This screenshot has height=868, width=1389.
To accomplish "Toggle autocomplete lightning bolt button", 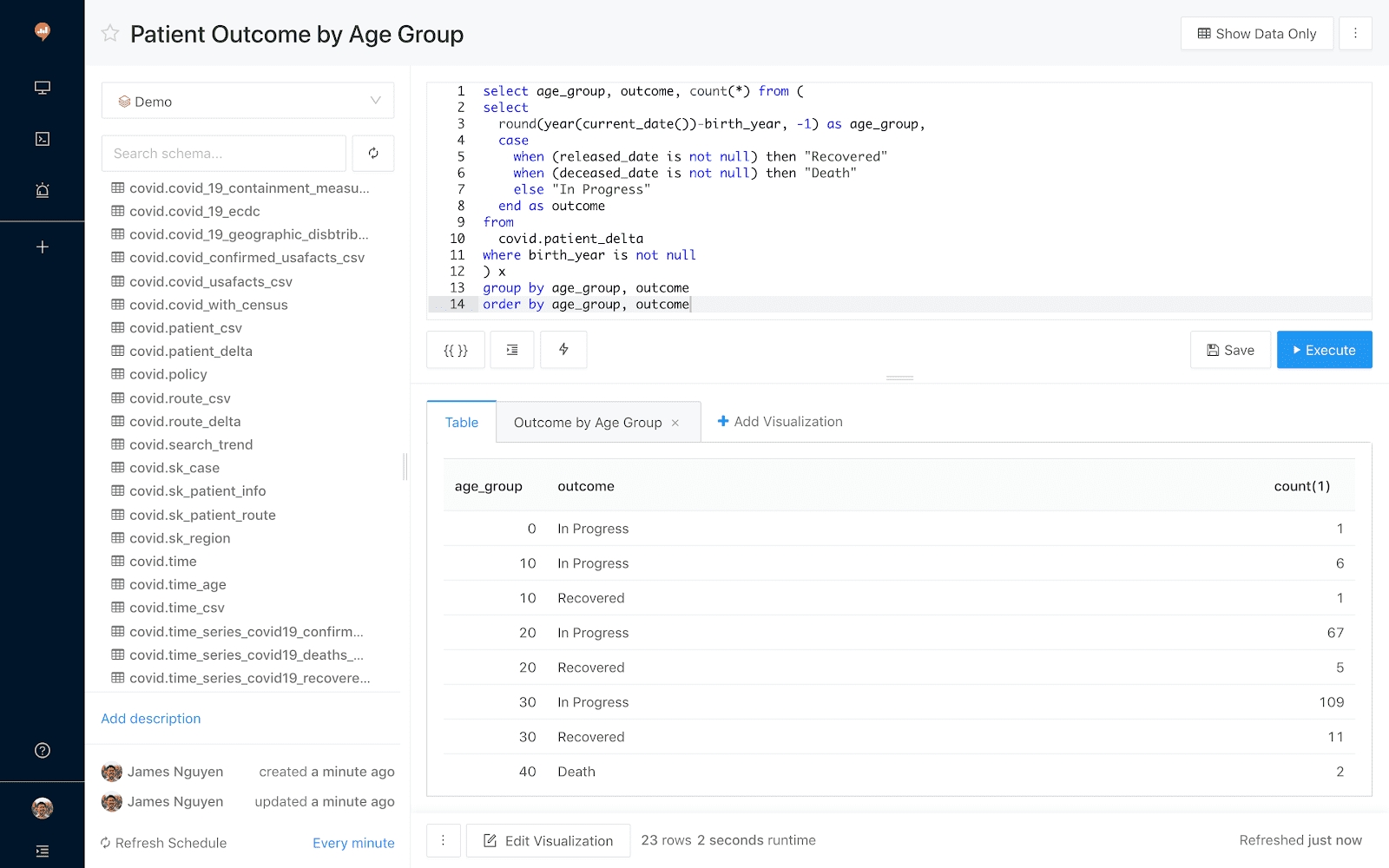I will pos(563,350).
